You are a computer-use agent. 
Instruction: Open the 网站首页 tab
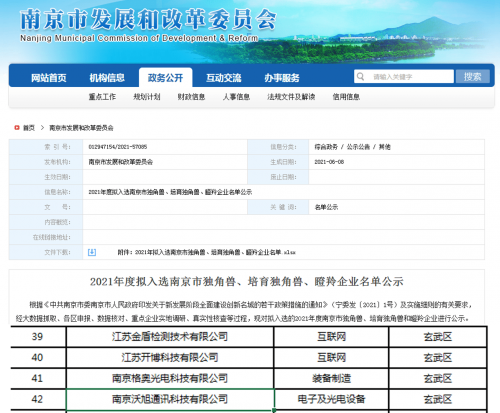click(49, 78)
